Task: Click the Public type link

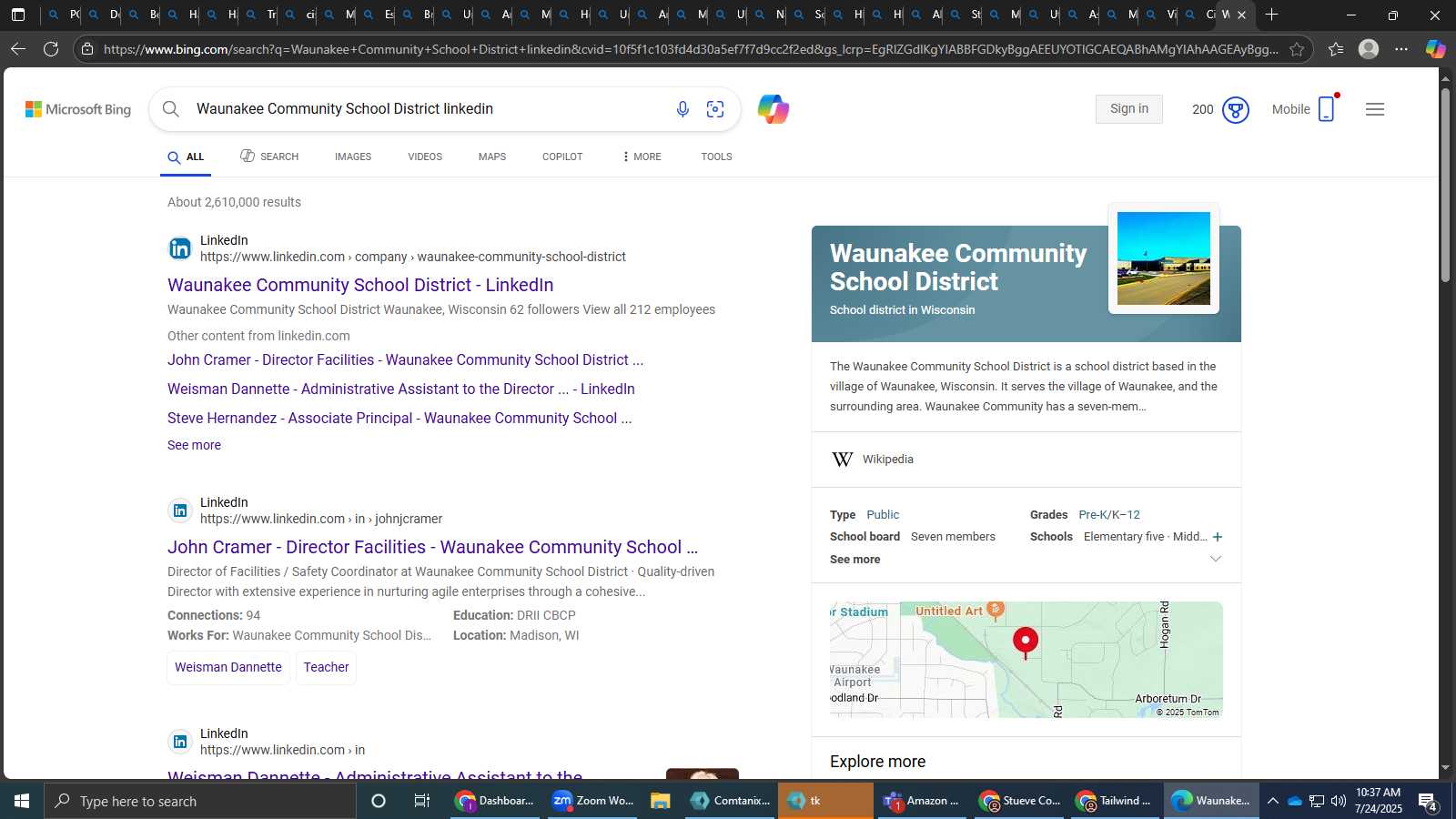Action: (x=883, y=515)
